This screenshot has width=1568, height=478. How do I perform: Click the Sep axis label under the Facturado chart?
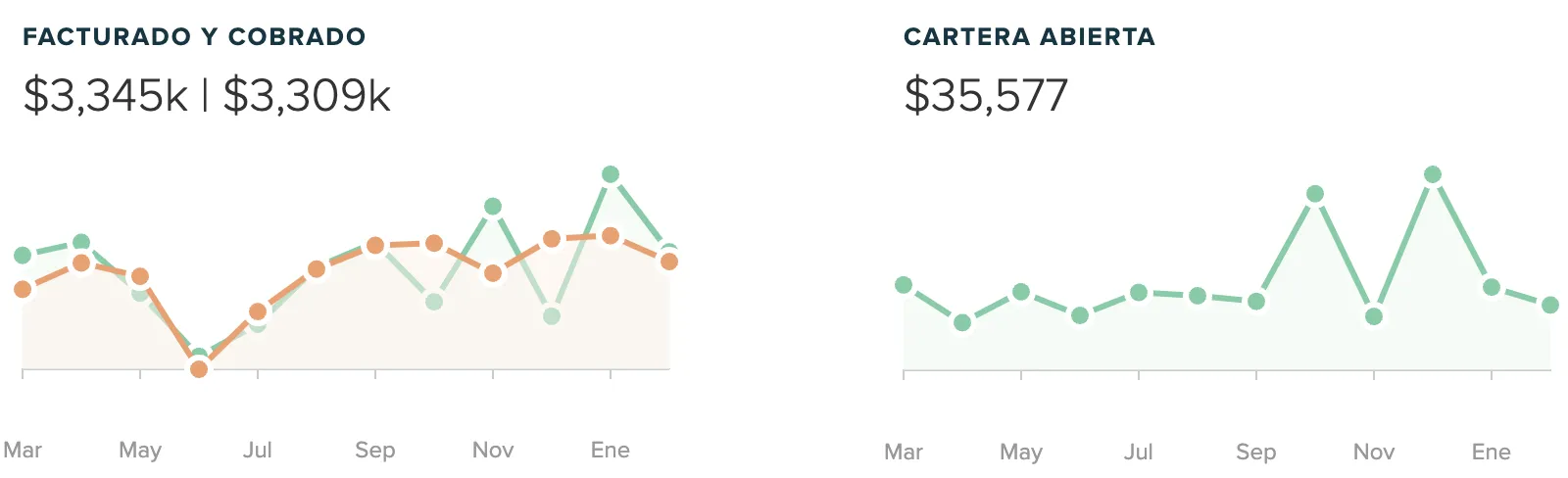(x=375, y=450)
